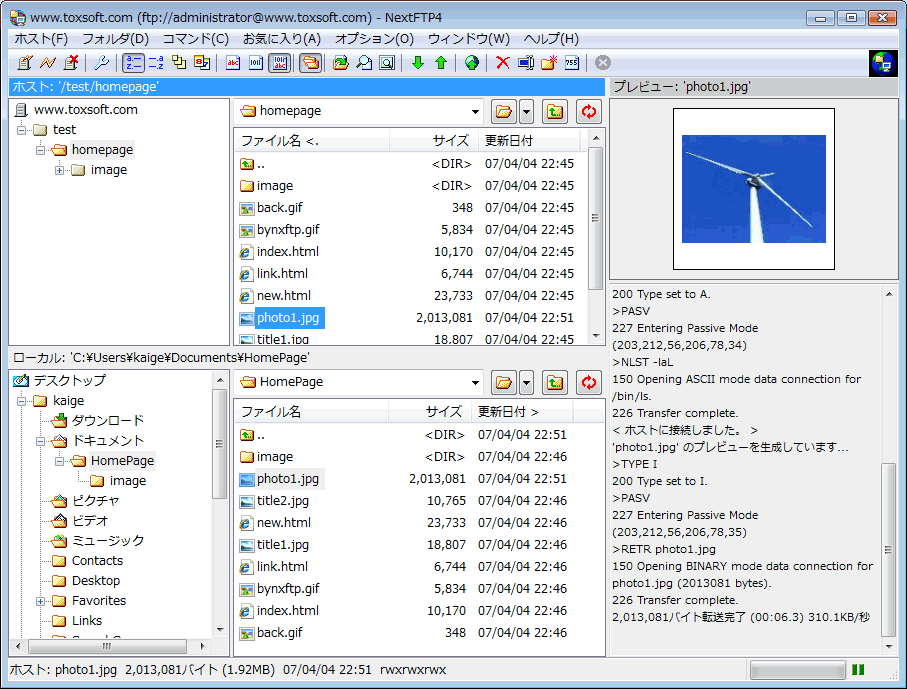Collapse homepage node in host tree
This screenshot has height=689, width=907.
(x=40, y=150)
